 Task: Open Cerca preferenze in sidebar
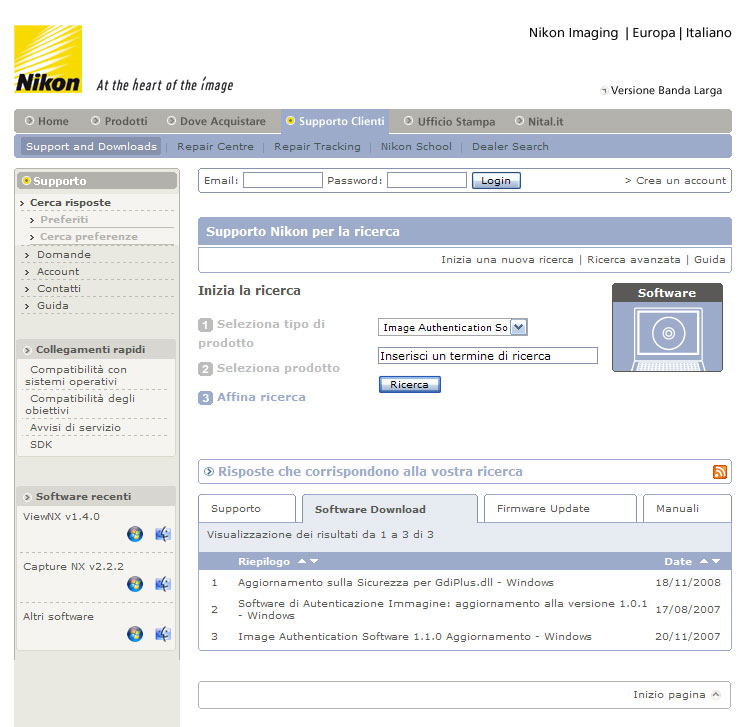click(89, 237)
